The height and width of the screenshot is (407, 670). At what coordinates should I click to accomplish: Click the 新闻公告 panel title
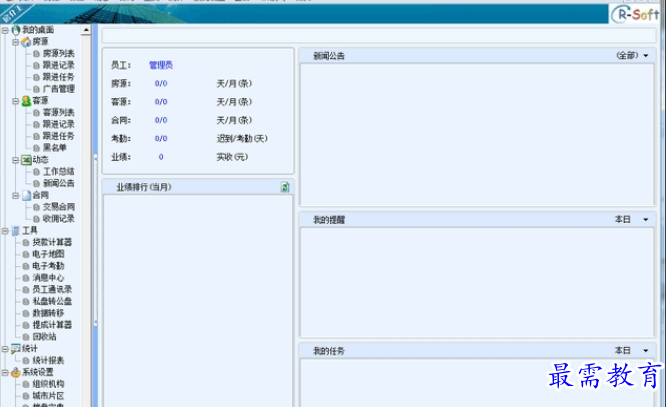(329, 56)
